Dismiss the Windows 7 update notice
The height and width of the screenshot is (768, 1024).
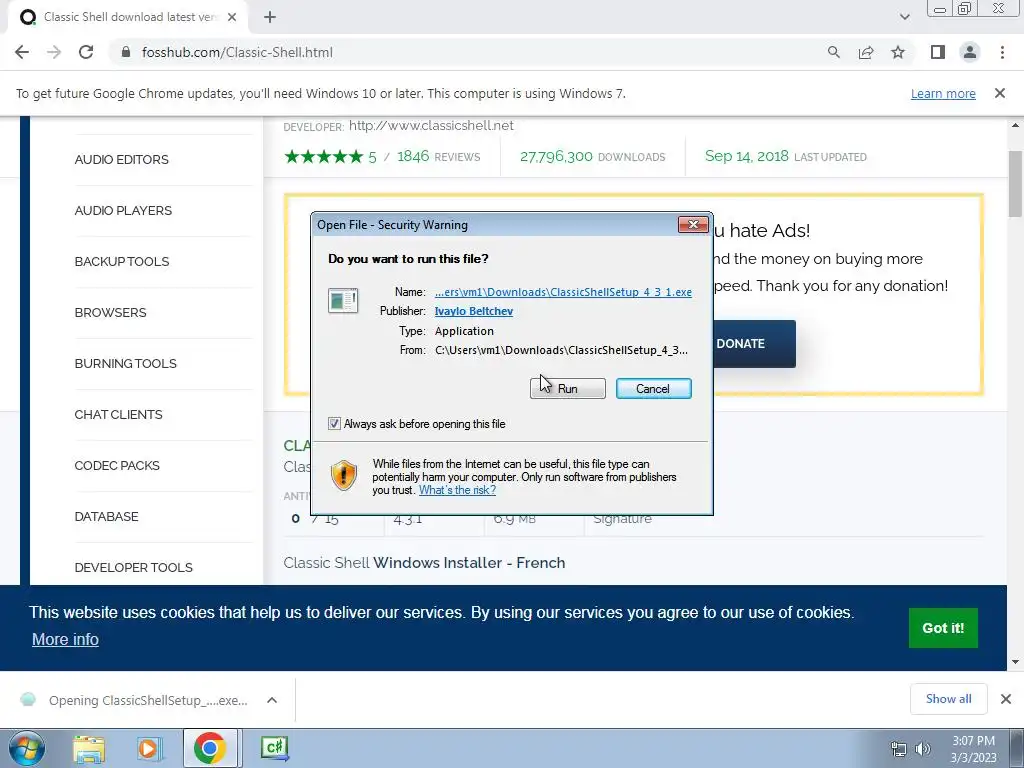999,93
